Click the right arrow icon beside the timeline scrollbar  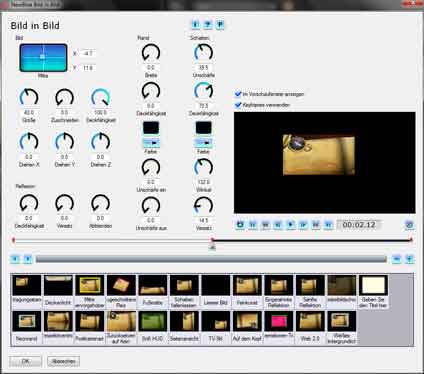tap(28, 259)
